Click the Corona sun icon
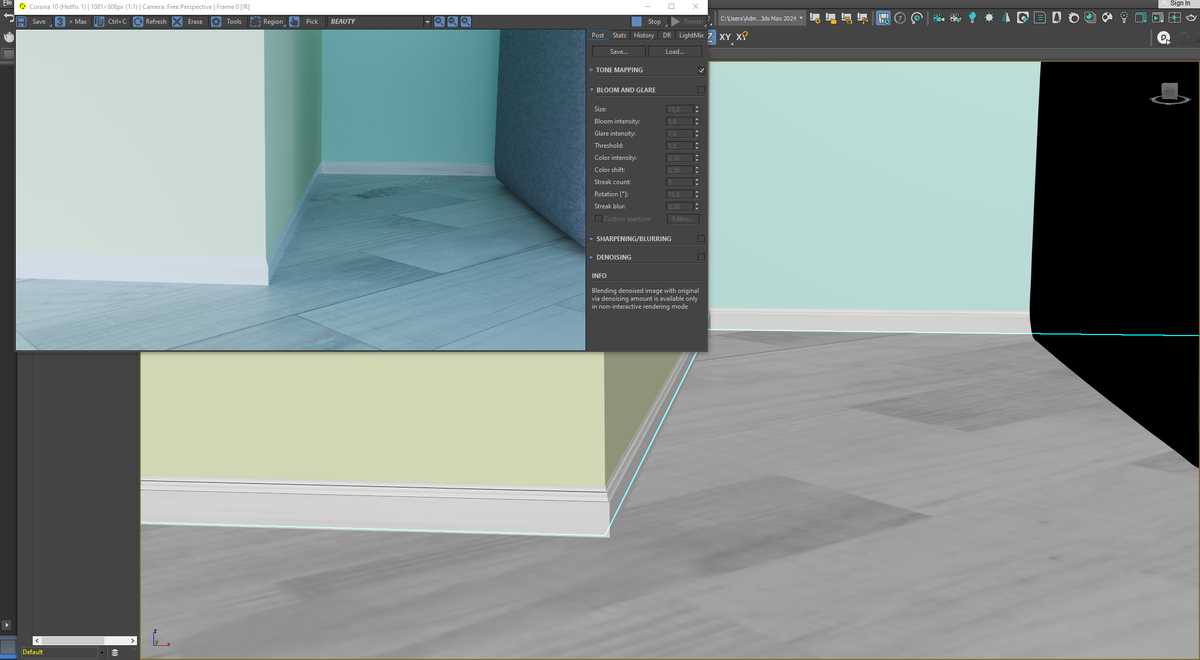 pos(989,18)
